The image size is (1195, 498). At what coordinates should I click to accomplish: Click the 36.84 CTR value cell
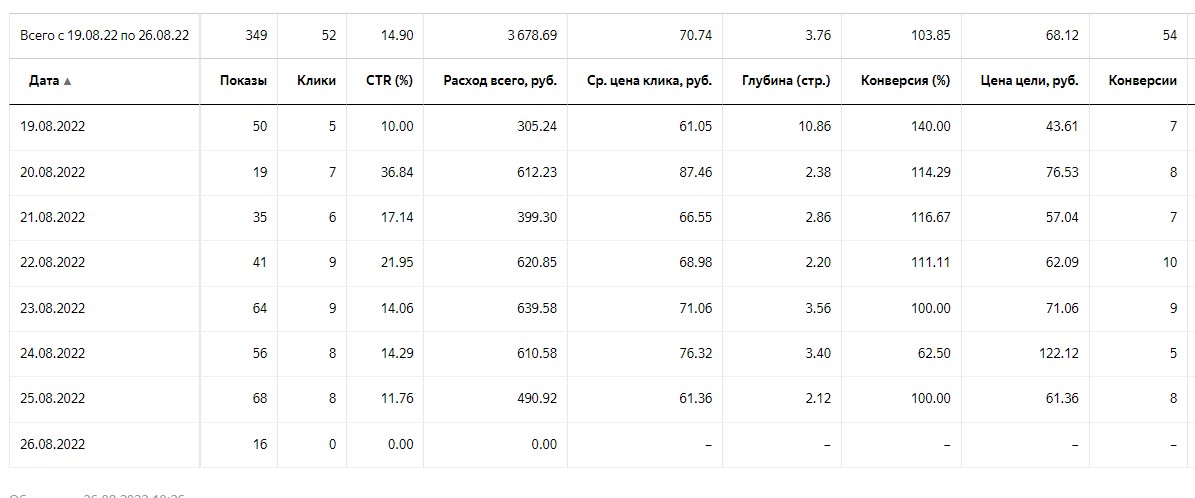click(397, 173)
